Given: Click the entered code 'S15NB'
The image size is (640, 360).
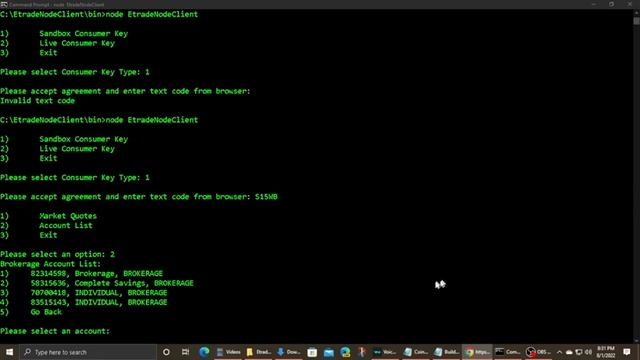Looking at the screenshot, I should (266, 197).
